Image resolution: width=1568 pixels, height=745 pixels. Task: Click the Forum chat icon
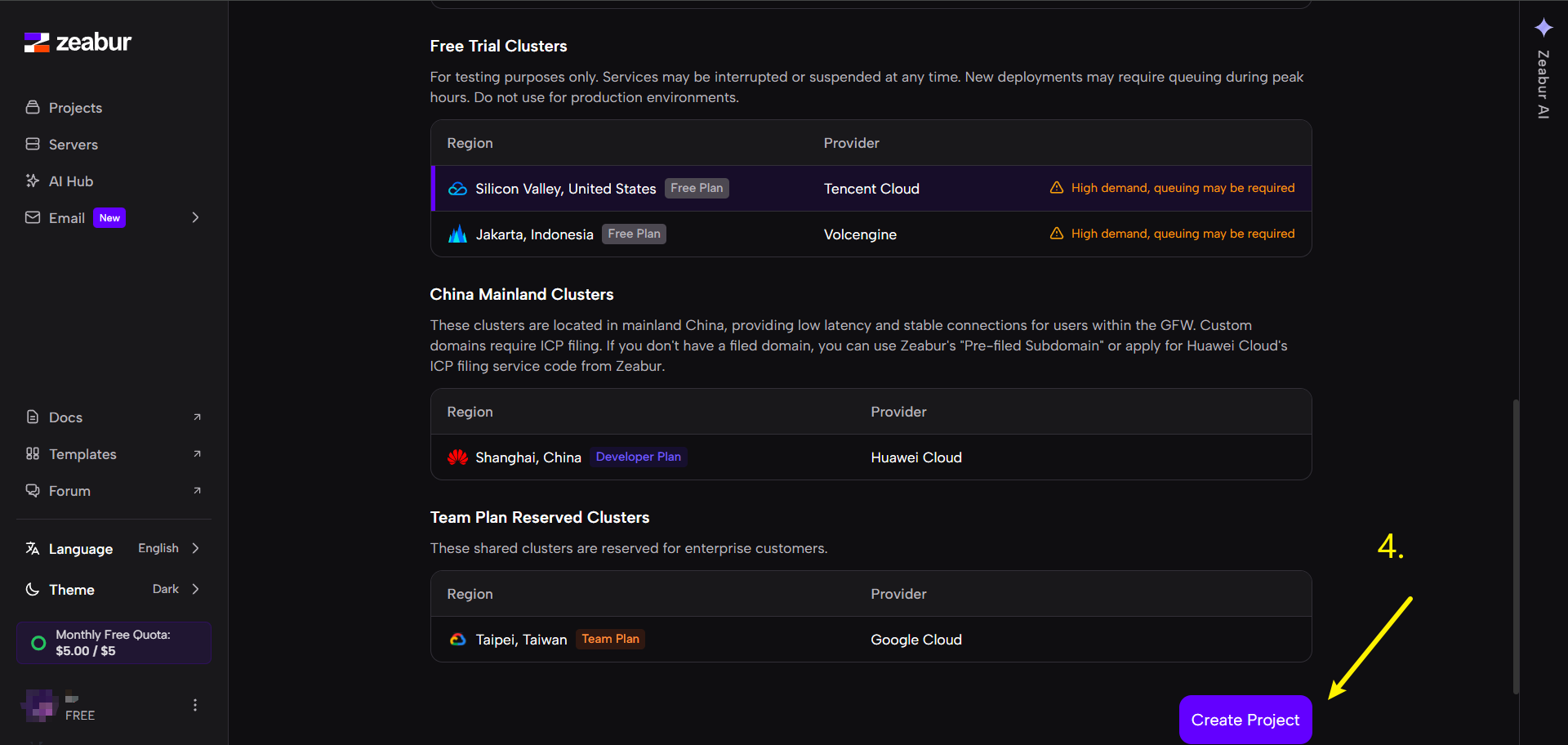pyautogui.click(x=33, y=491)
